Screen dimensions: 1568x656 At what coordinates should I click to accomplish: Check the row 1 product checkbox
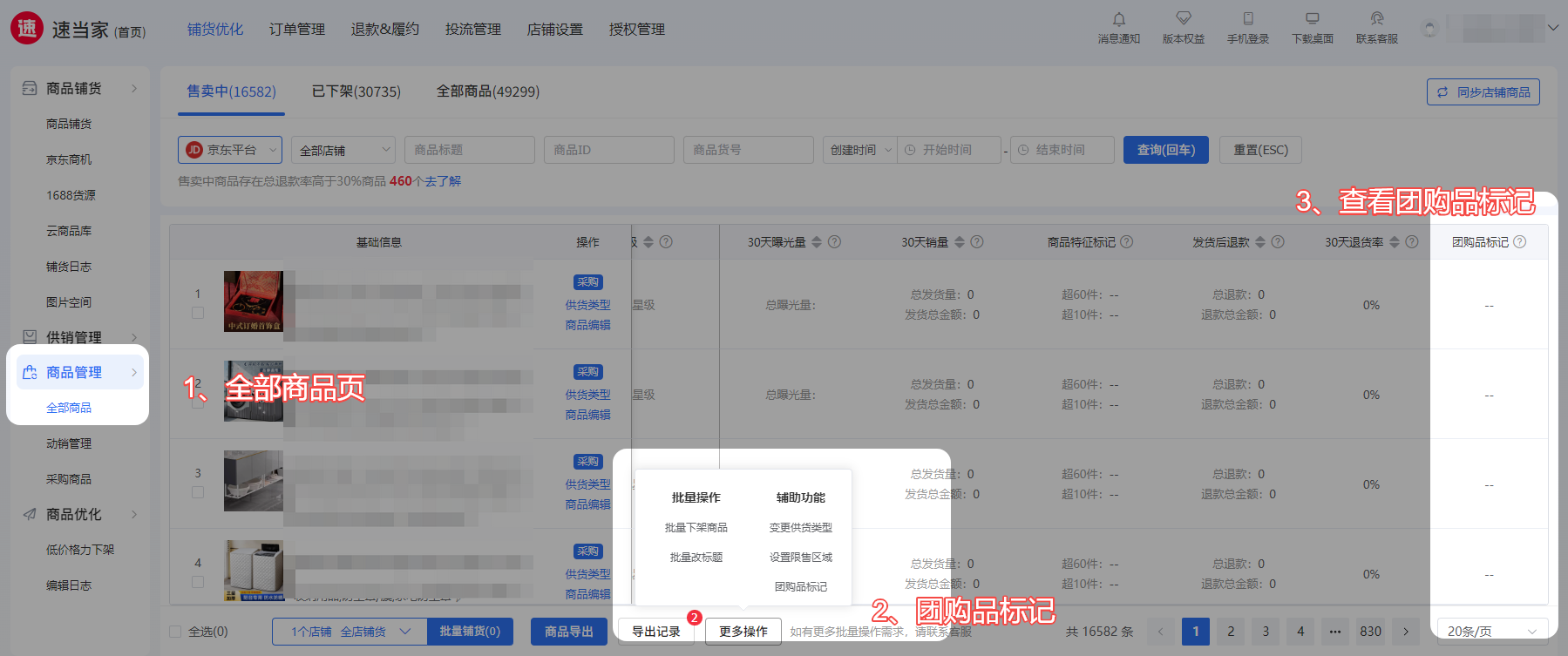pos(198,313)
